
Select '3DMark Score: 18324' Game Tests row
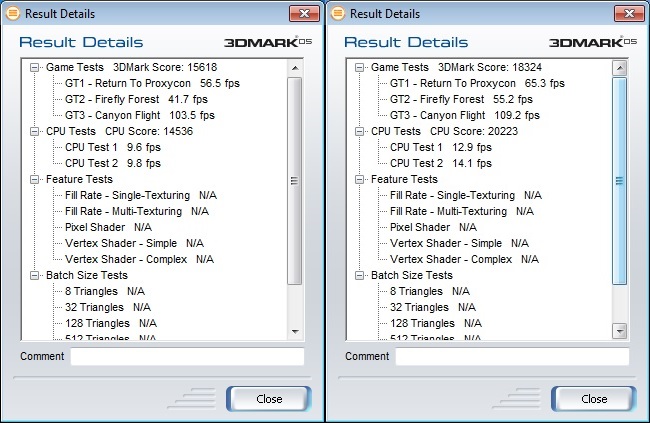click(456, 68)
